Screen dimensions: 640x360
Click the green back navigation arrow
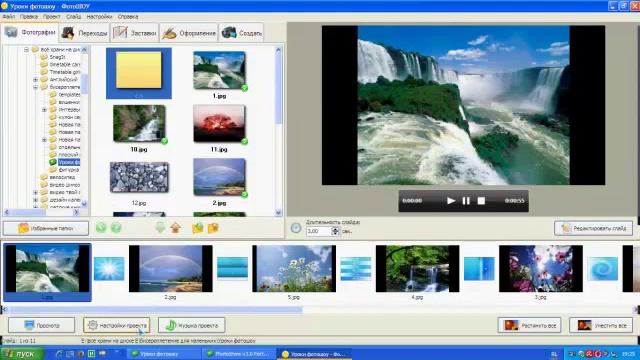(x=101, y=228)
